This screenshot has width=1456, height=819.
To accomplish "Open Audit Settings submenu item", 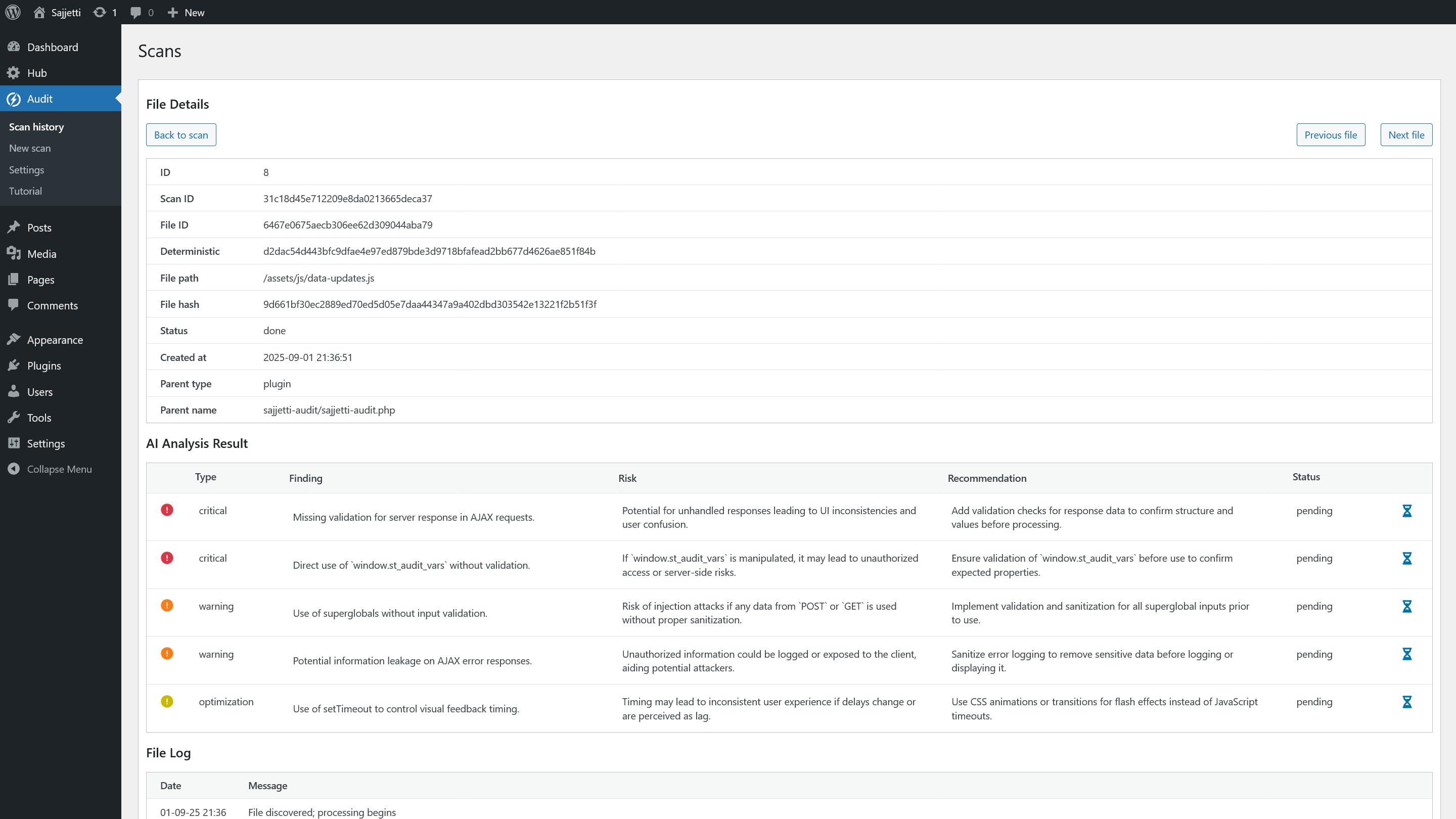I will pos(27,169).
